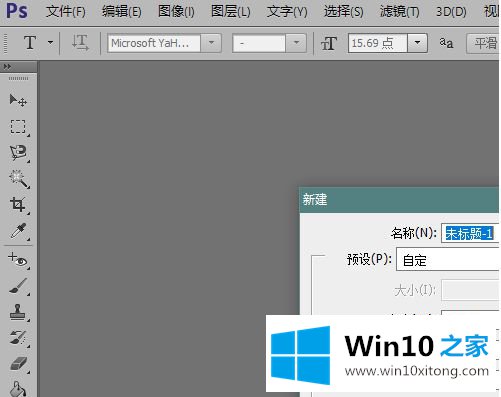
Task: Open the anti-aliasing 平滑 dropdown
Action: [x=483, y=43]
